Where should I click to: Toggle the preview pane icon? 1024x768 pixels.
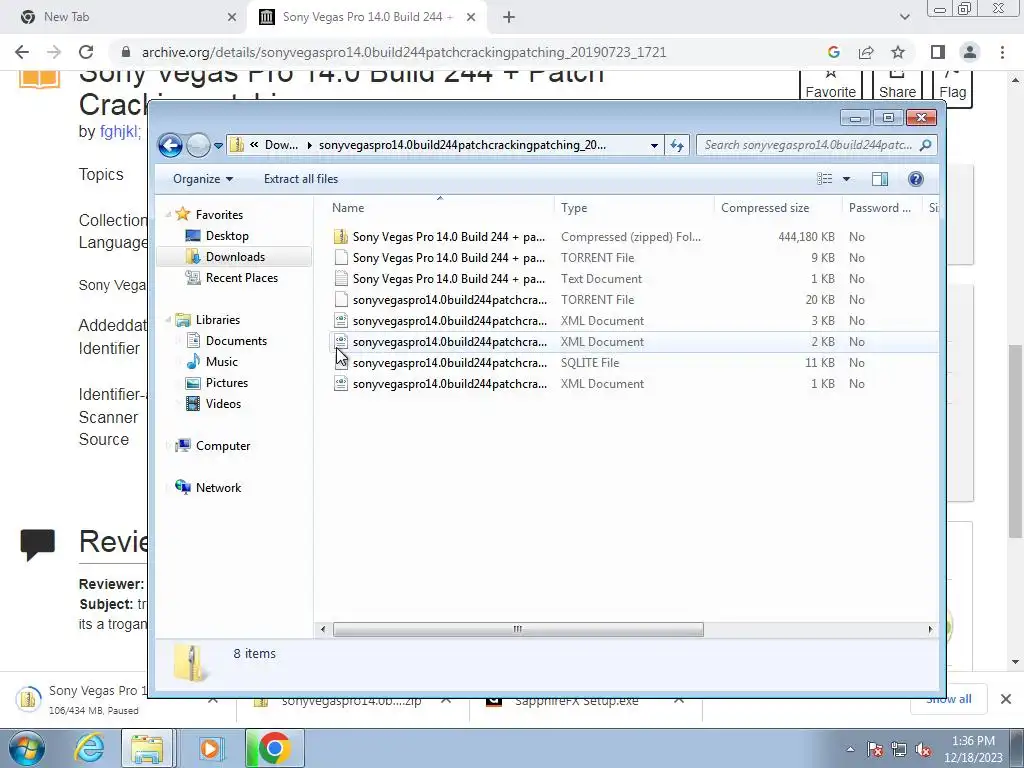point(880,179)
